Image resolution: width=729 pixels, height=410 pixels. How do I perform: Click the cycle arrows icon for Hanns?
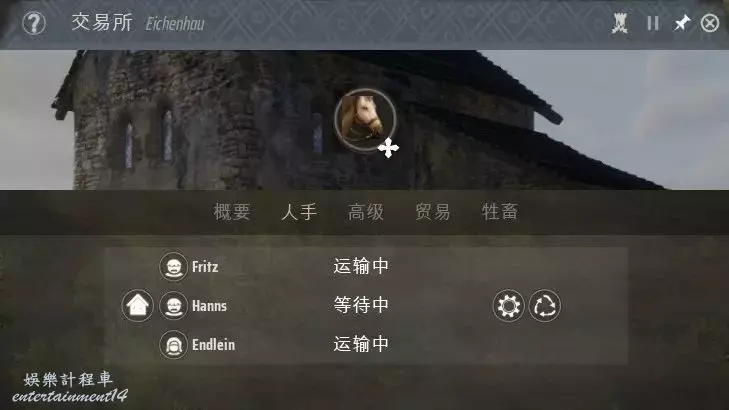(544, 305)
